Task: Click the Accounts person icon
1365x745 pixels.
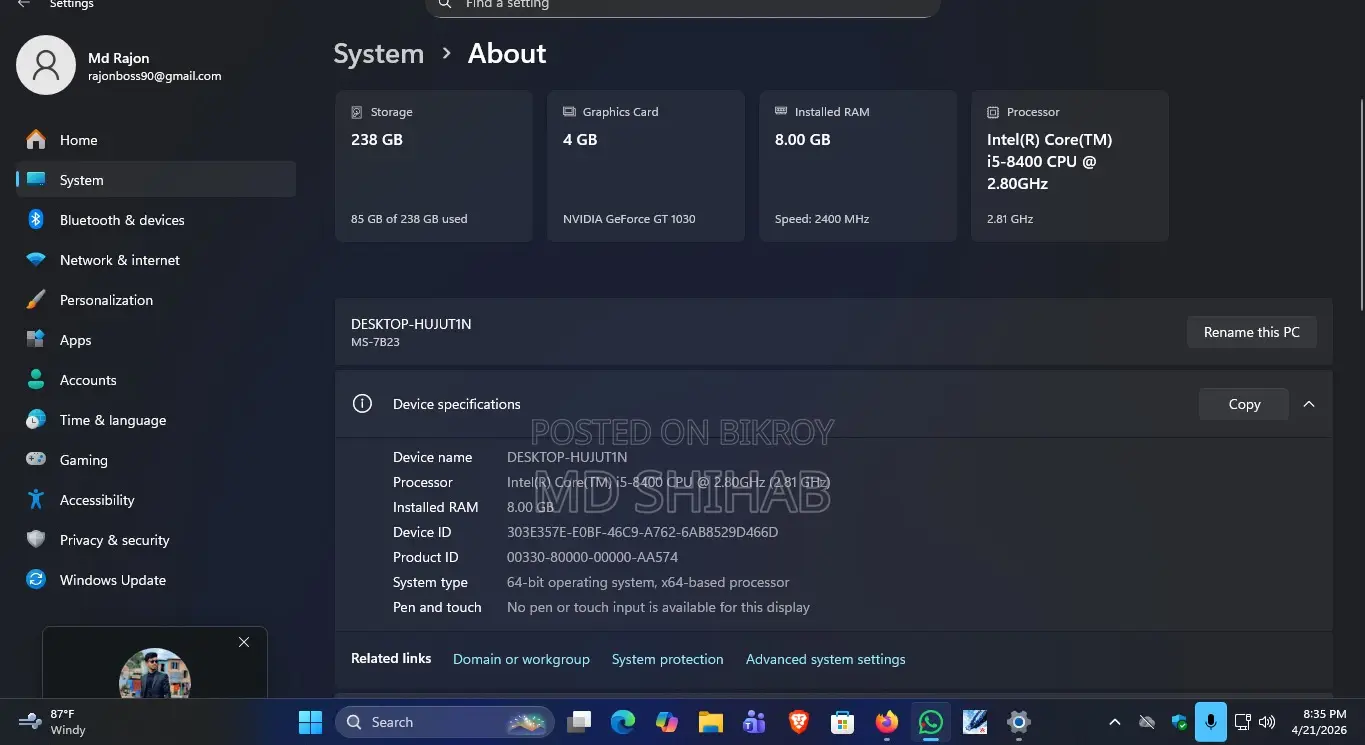Action: (36, 380)
